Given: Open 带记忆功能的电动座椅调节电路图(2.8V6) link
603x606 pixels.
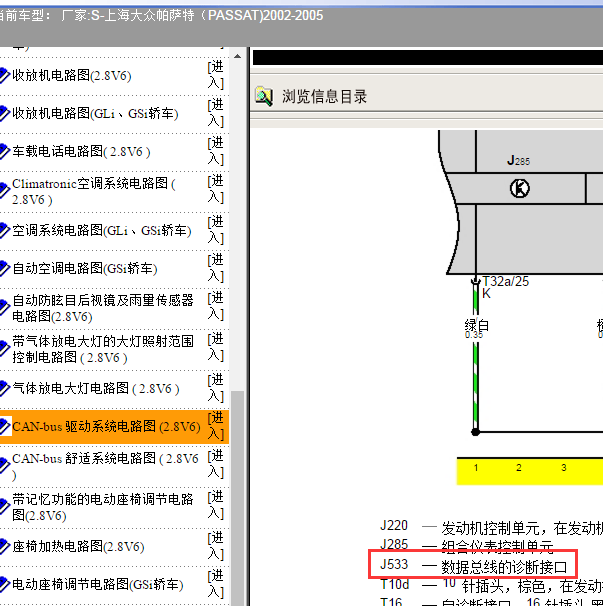Looking at the screenshot, I should click(x=103, y=507).
